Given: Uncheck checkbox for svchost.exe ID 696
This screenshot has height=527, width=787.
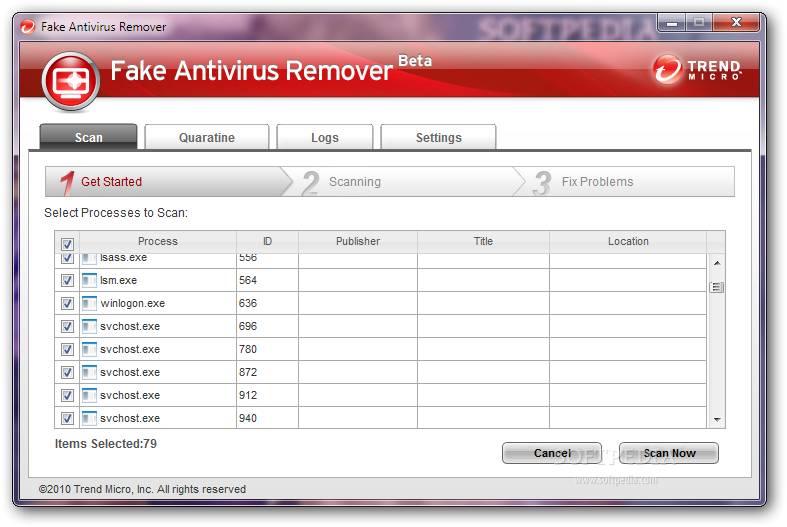Looking at the screenshot, I should [67, 326].
